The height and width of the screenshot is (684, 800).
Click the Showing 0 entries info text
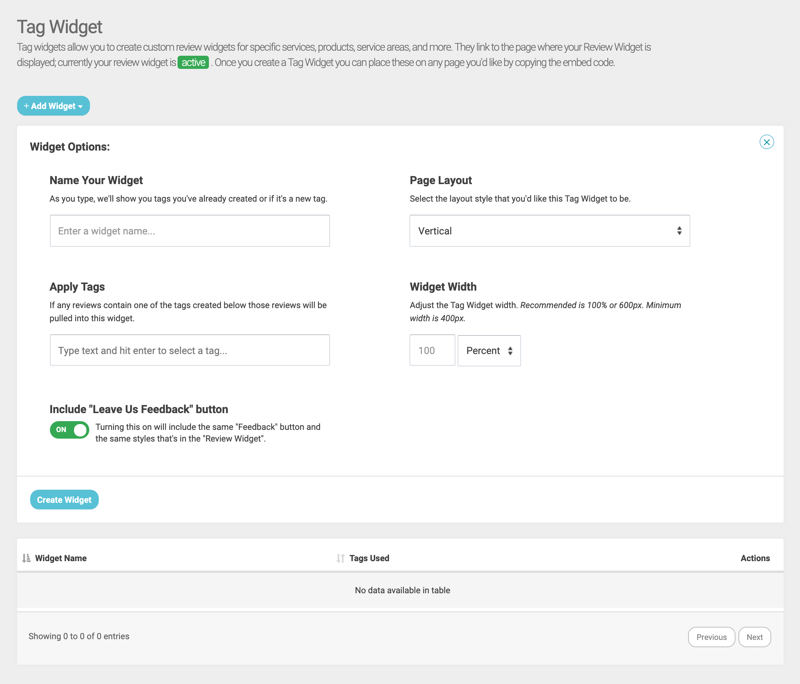point(79,636)
